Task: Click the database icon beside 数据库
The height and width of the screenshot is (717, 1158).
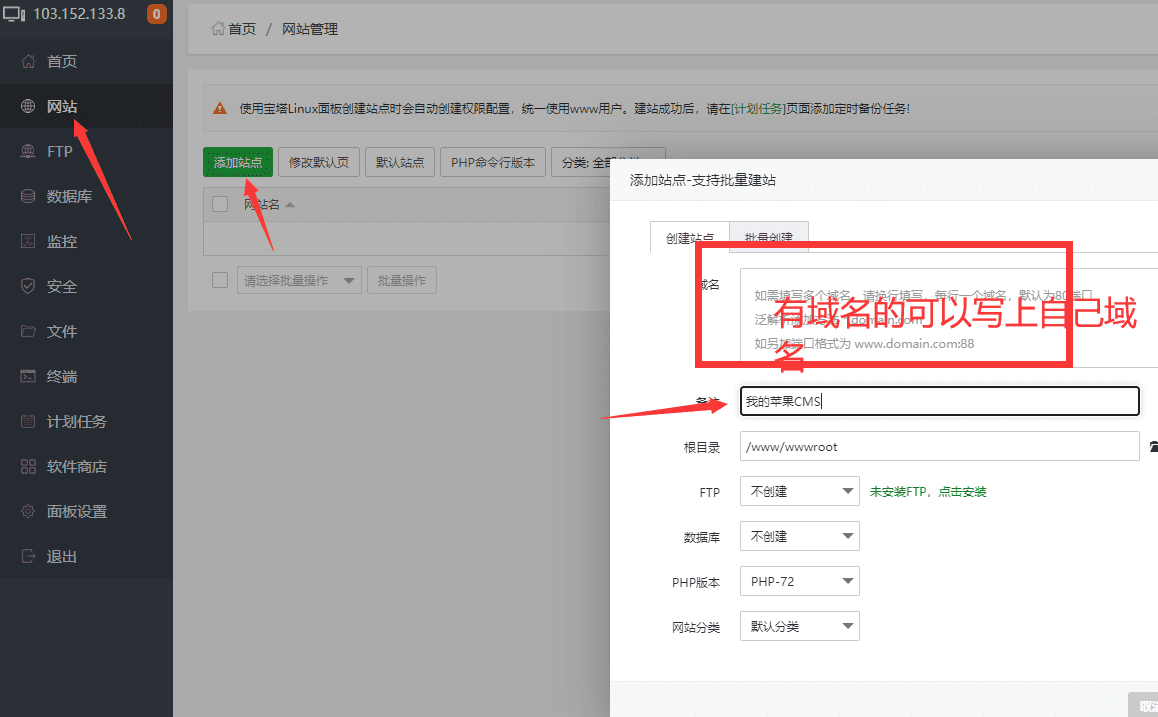Action: point(28,196)
